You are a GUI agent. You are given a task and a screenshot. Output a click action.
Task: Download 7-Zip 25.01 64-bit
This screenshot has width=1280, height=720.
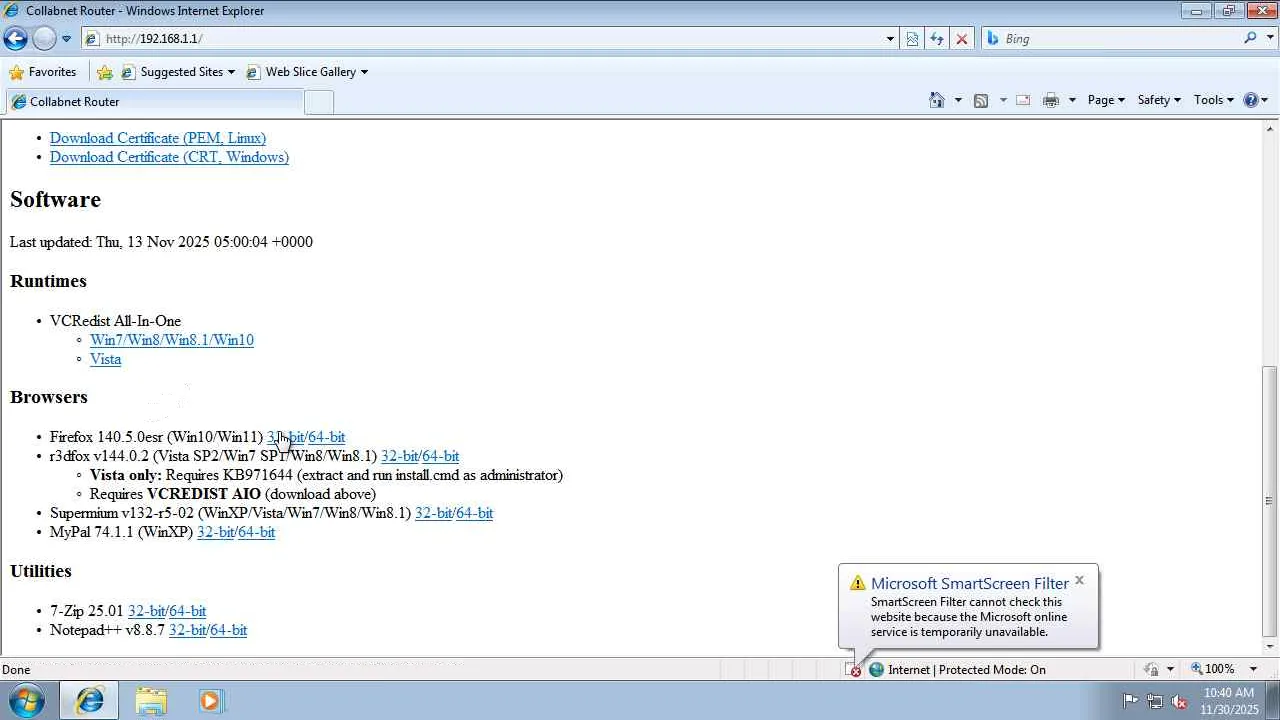188,611
